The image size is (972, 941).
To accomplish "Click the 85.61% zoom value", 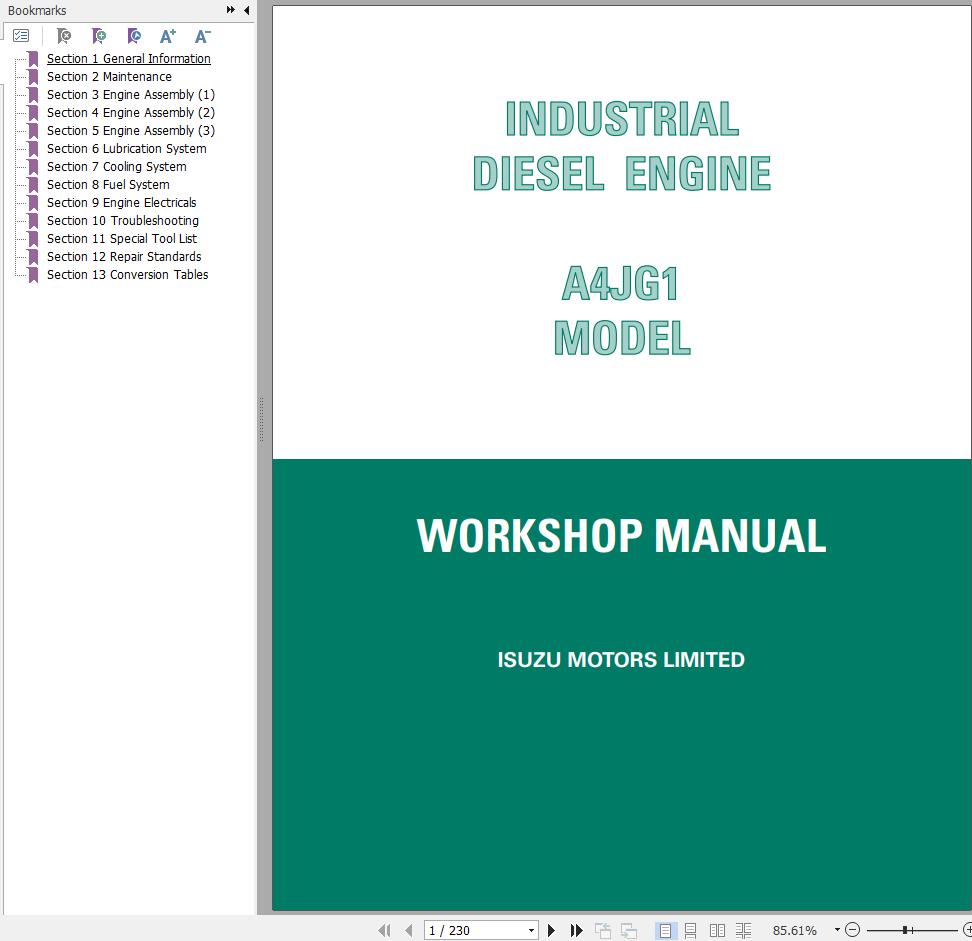I will click(794, 930).
